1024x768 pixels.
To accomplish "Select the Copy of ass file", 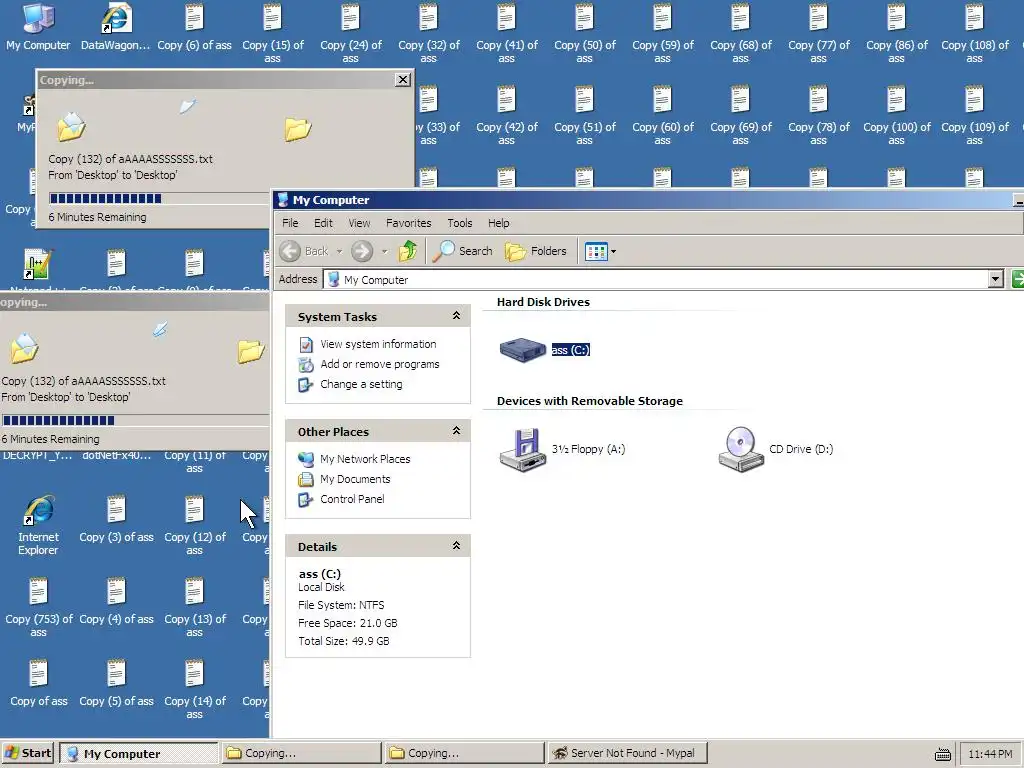I will (39, 682).
